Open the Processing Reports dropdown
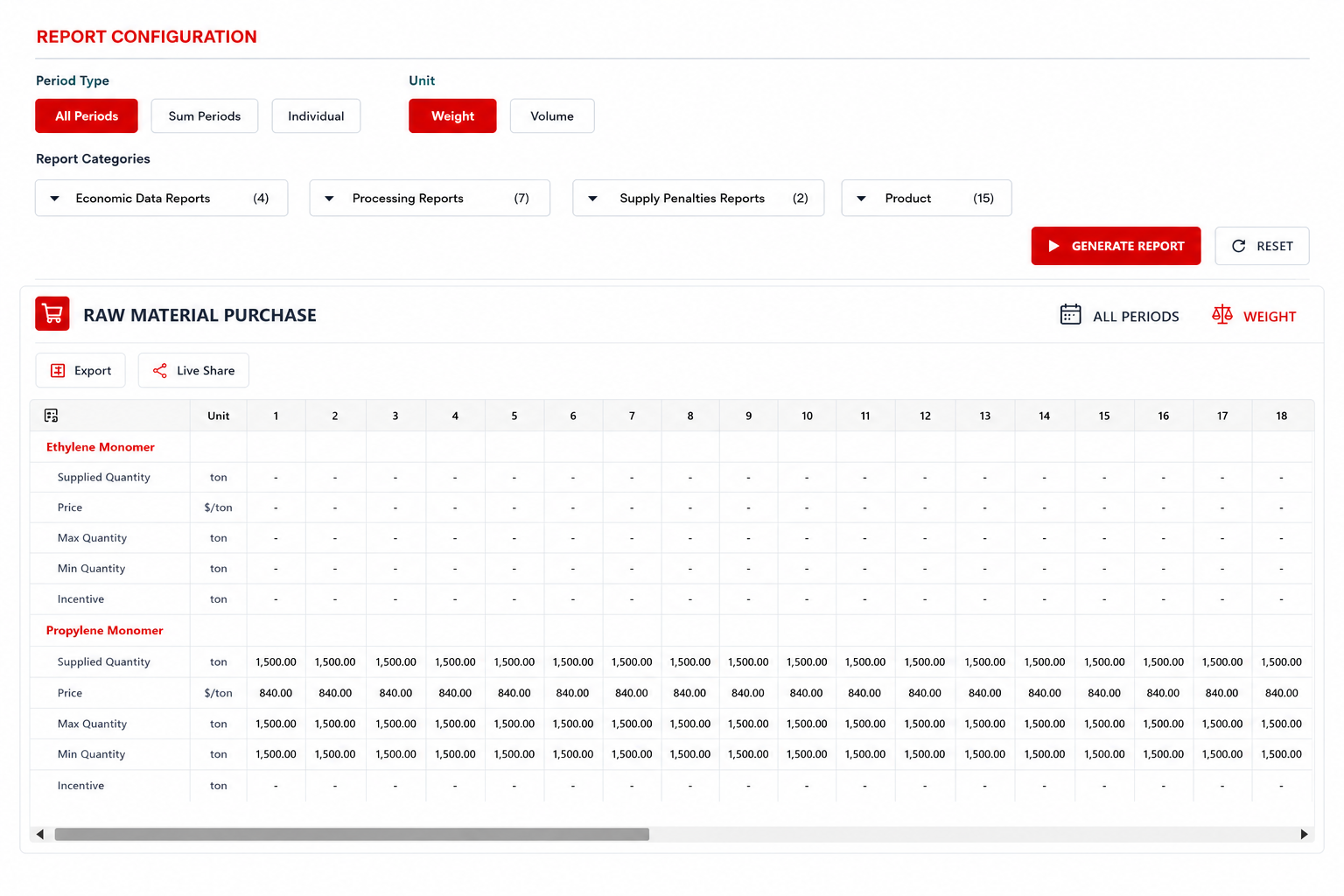 [430, 198]
